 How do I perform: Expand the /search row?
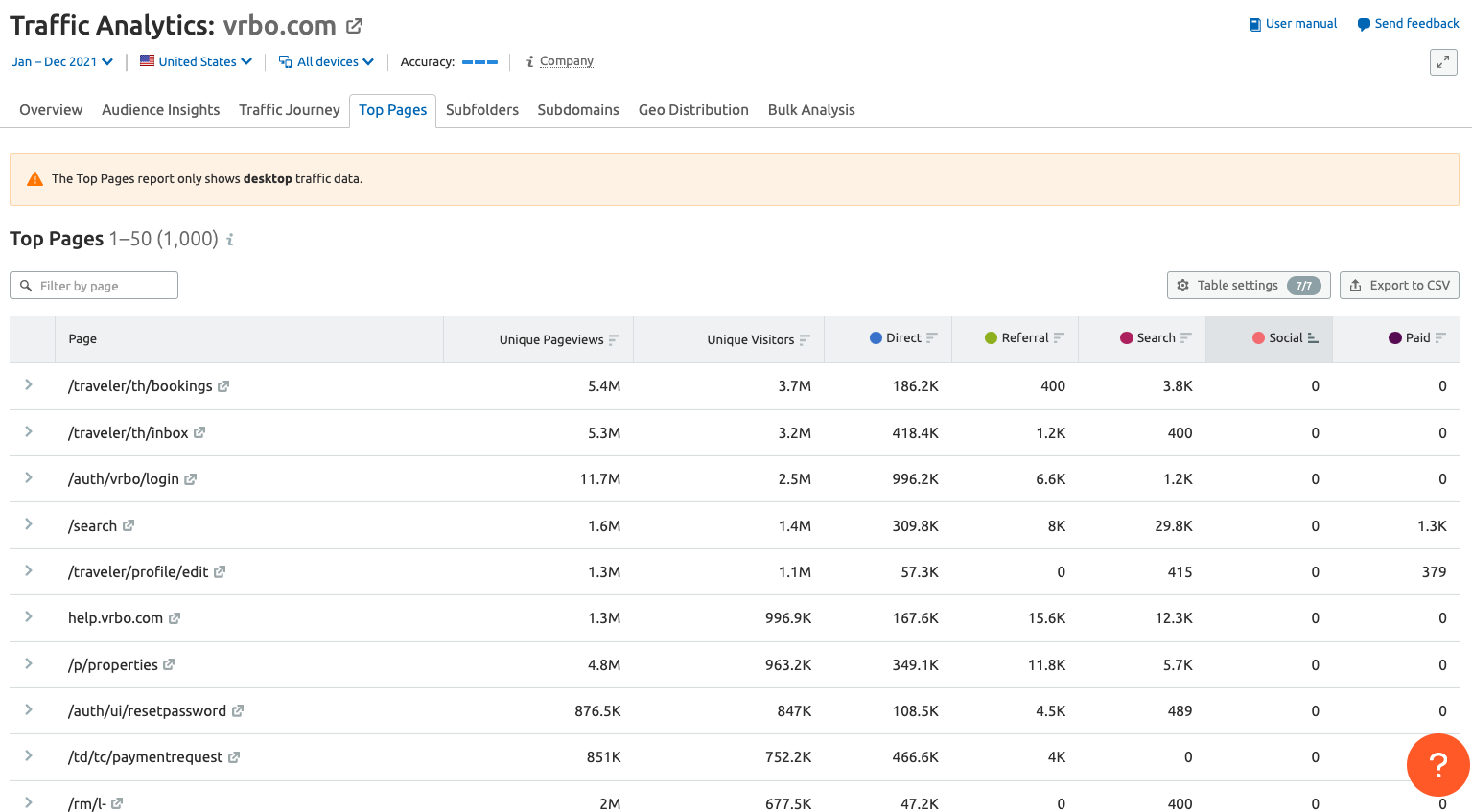tap(29, 524)
